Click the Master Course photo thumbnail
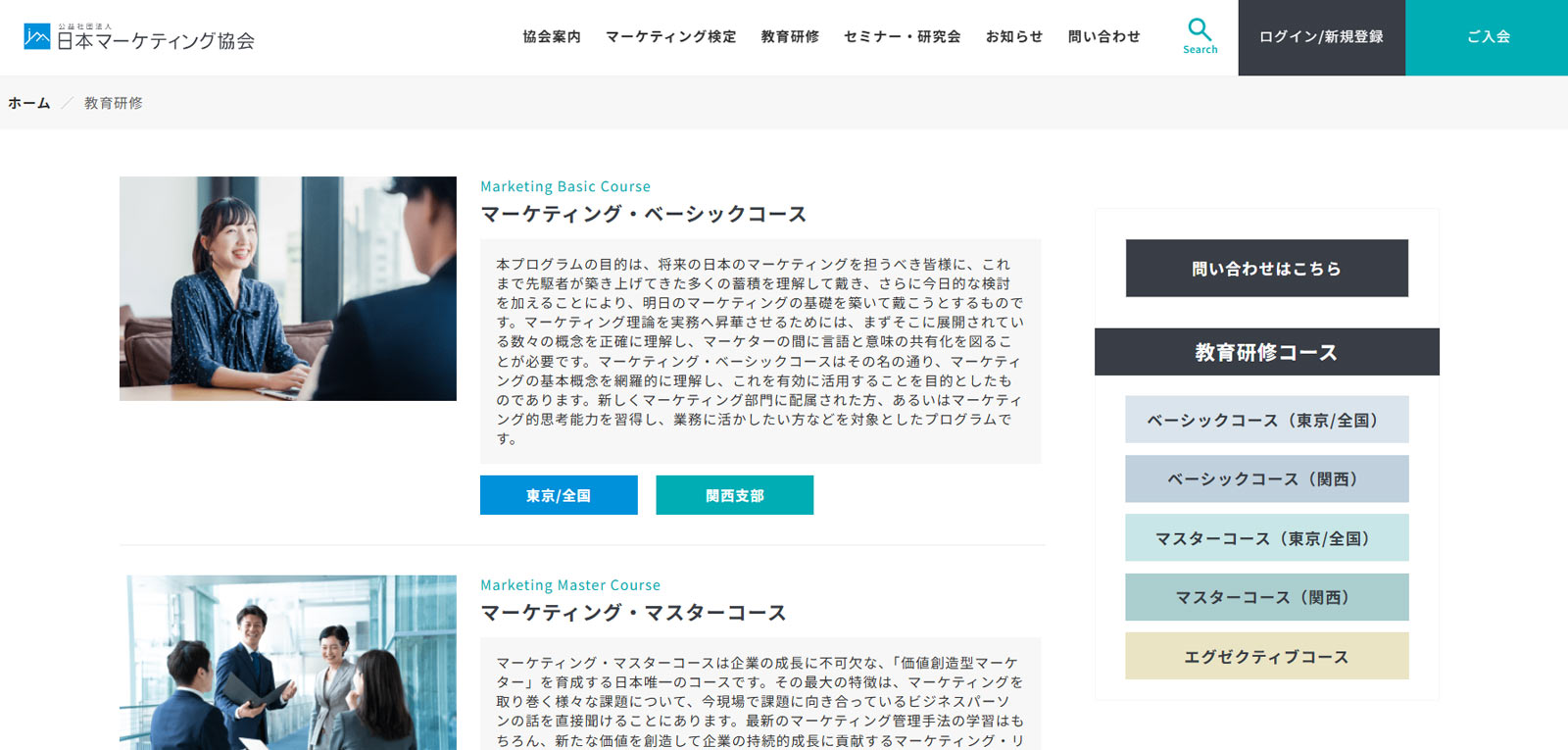The width and height of the screenshot is (1568, 750). pos(288,663)
